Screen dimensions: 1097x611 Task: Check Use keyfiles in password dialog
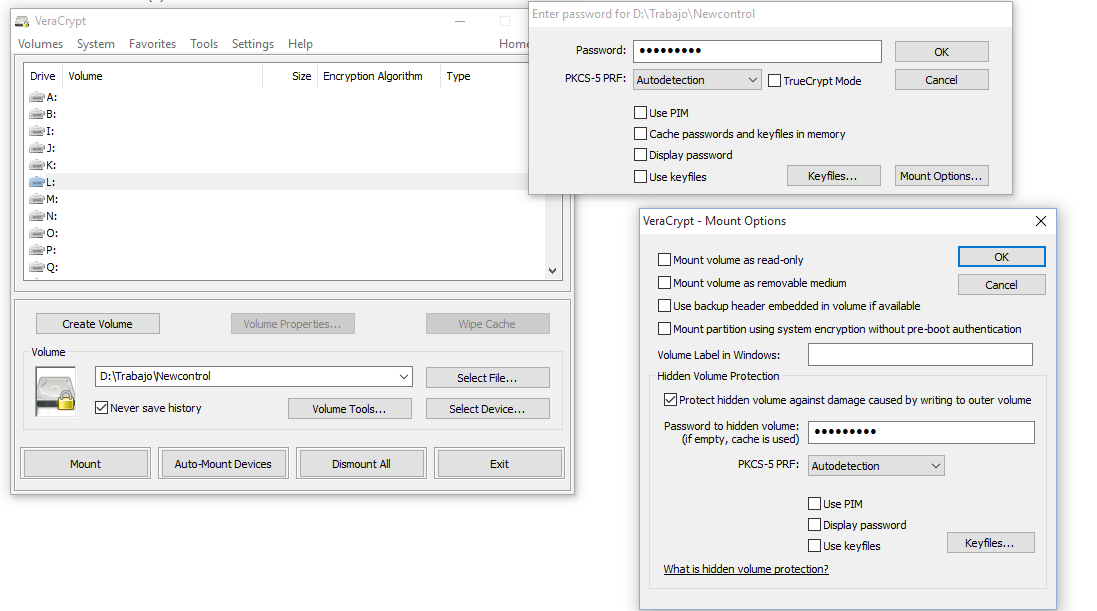pyautogui.click(x=640, y=176)
